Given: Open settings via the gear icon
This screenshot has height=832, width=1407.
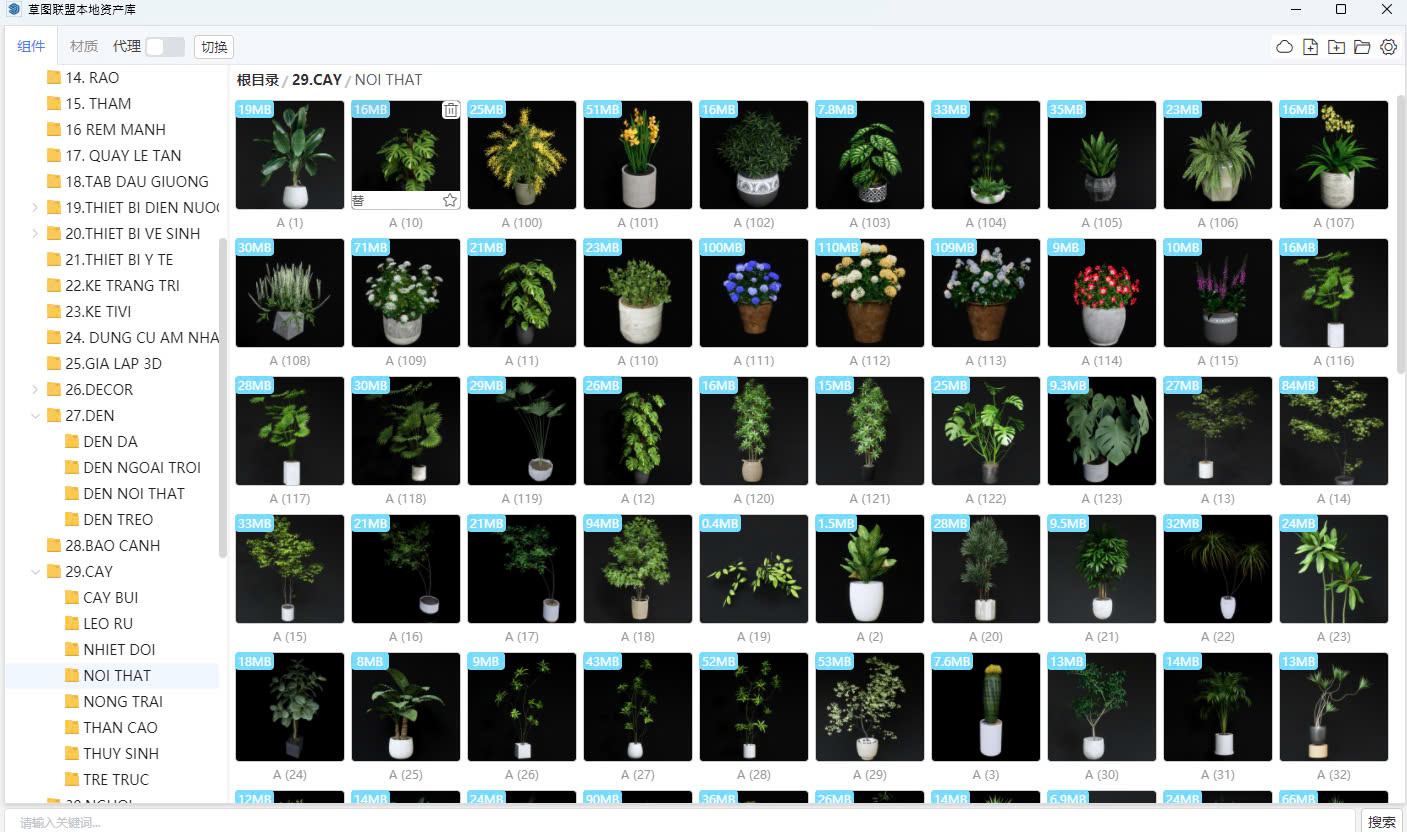Looking at the screenshot, I should click(1388, 47).
